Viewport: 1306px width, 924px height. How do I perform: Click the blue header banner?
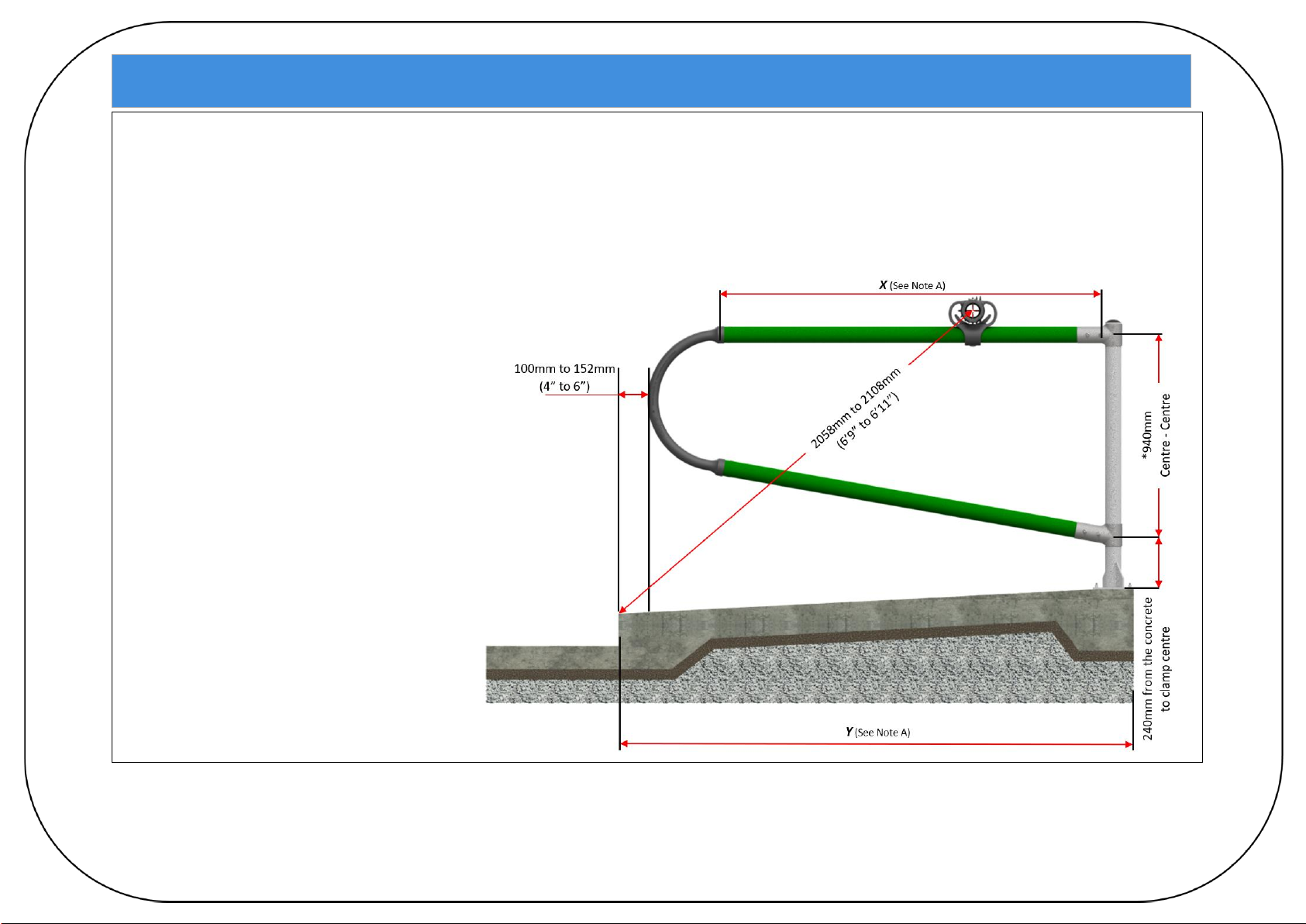point(651,81)
